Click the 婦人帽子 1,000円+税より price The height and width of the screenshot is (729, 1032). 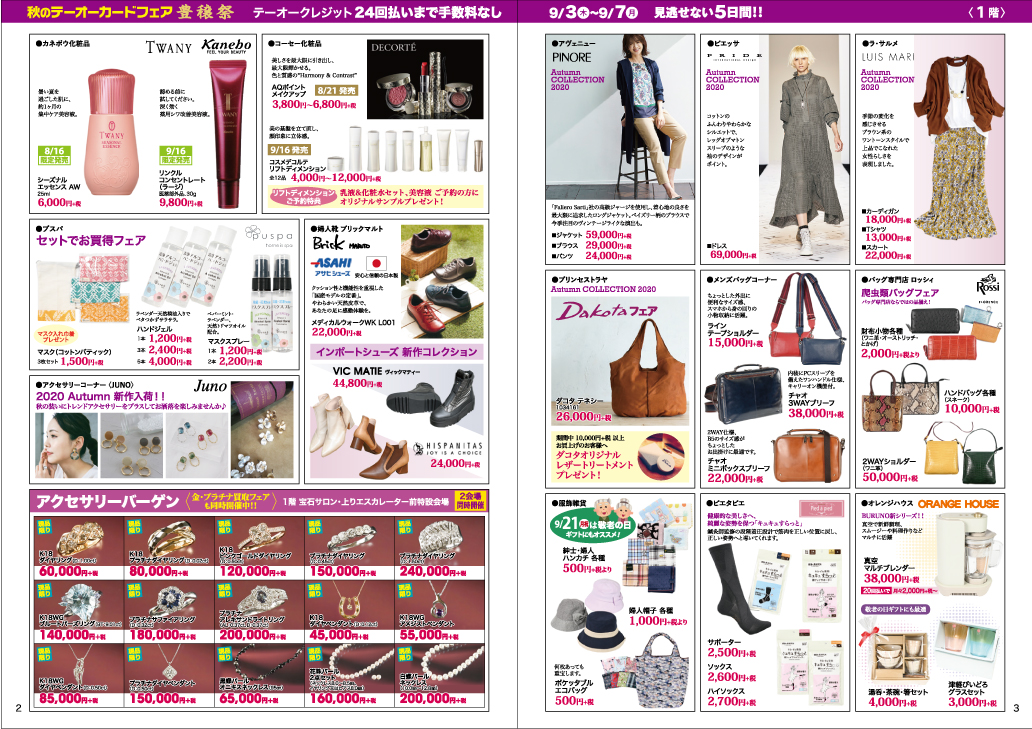658,620
